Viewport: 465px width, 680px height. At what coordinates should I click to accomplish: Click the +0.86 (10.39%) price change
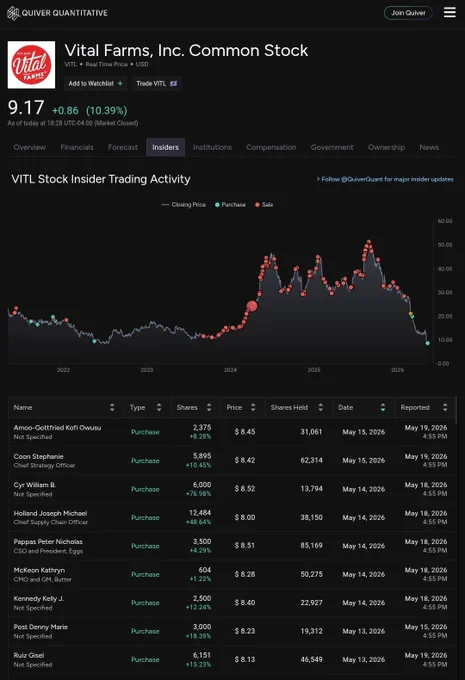(90, 111)
